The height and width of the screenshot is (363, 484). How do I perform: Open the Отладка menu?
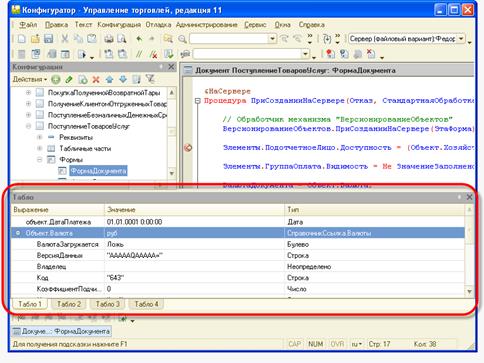[x=158, y=25]
